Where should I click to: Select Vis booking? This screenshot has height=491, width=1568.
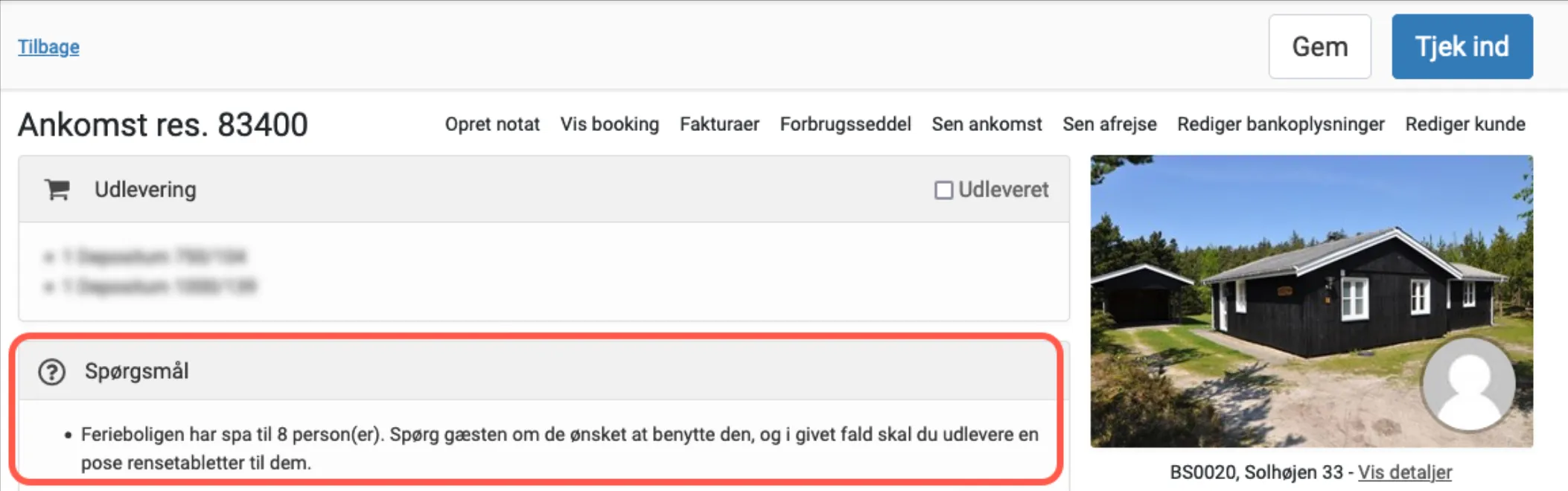click(610, 124)
